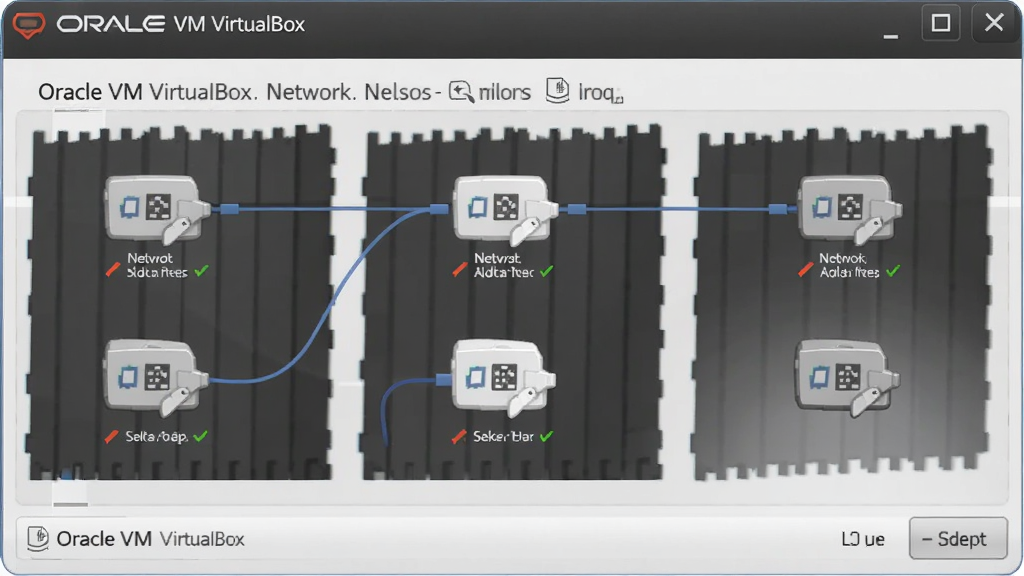Open the document icon beside 'Iroq'

click(557, 91)
